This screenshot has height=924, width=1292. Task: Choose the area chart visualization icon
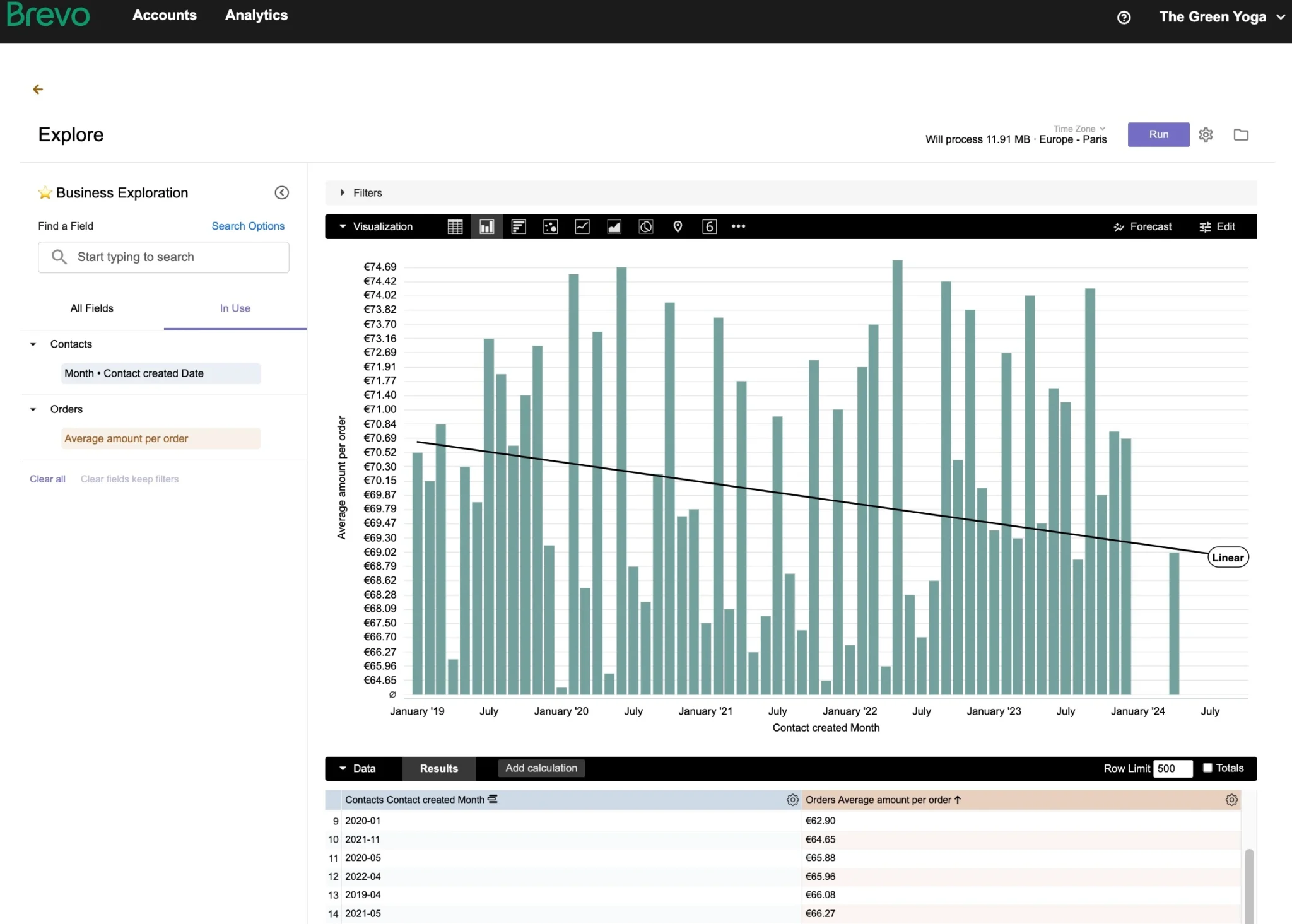[x=614, y=226]
